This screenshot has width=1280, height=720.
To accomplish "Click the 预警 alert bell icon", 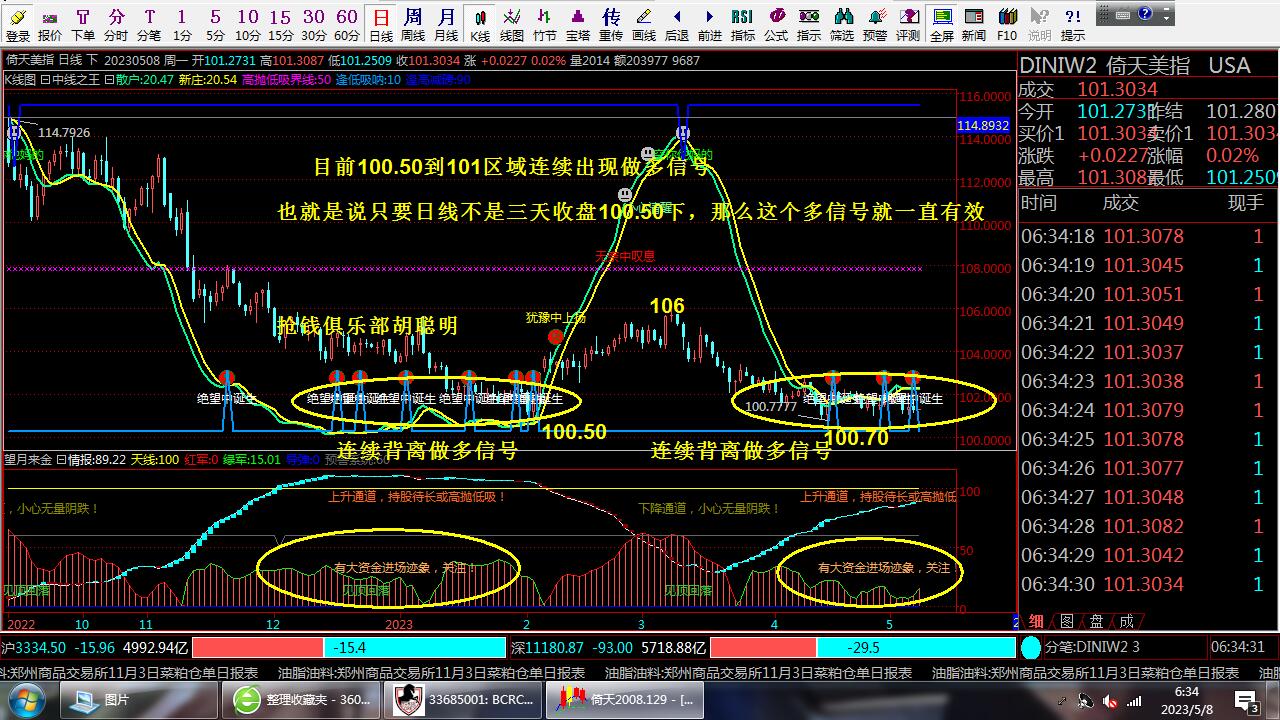I will [874, 23].
